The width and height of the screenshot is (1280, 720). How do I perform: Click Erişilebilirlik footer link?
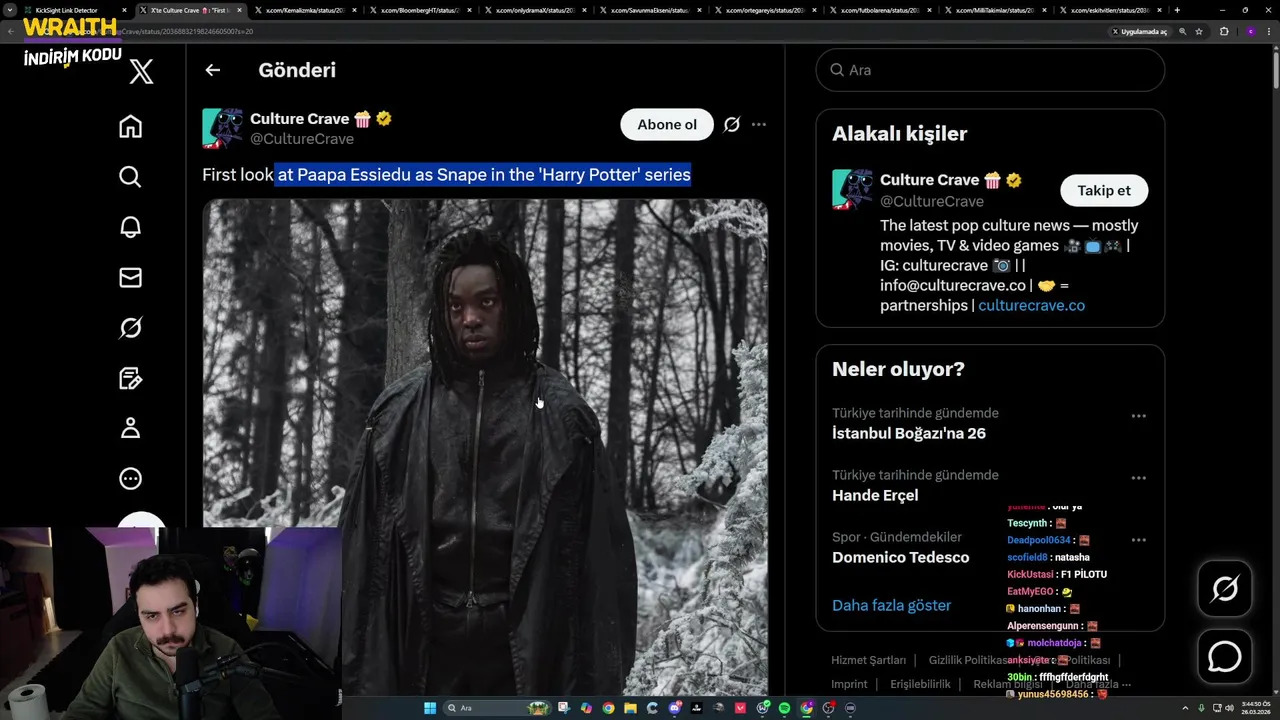(x=920, y=684)
